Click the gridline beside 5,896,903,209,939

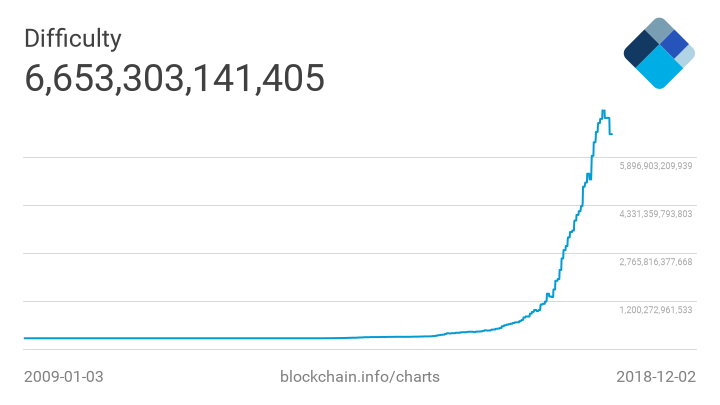[x=300, y=157]
